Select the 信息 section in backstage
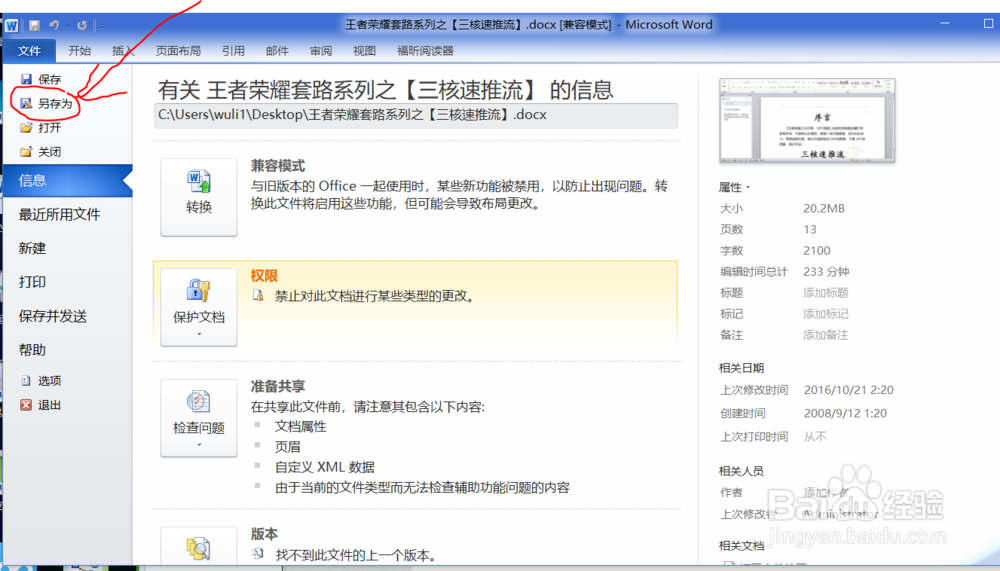Screen dimensions: 1000x571 [x=67, y=181]
